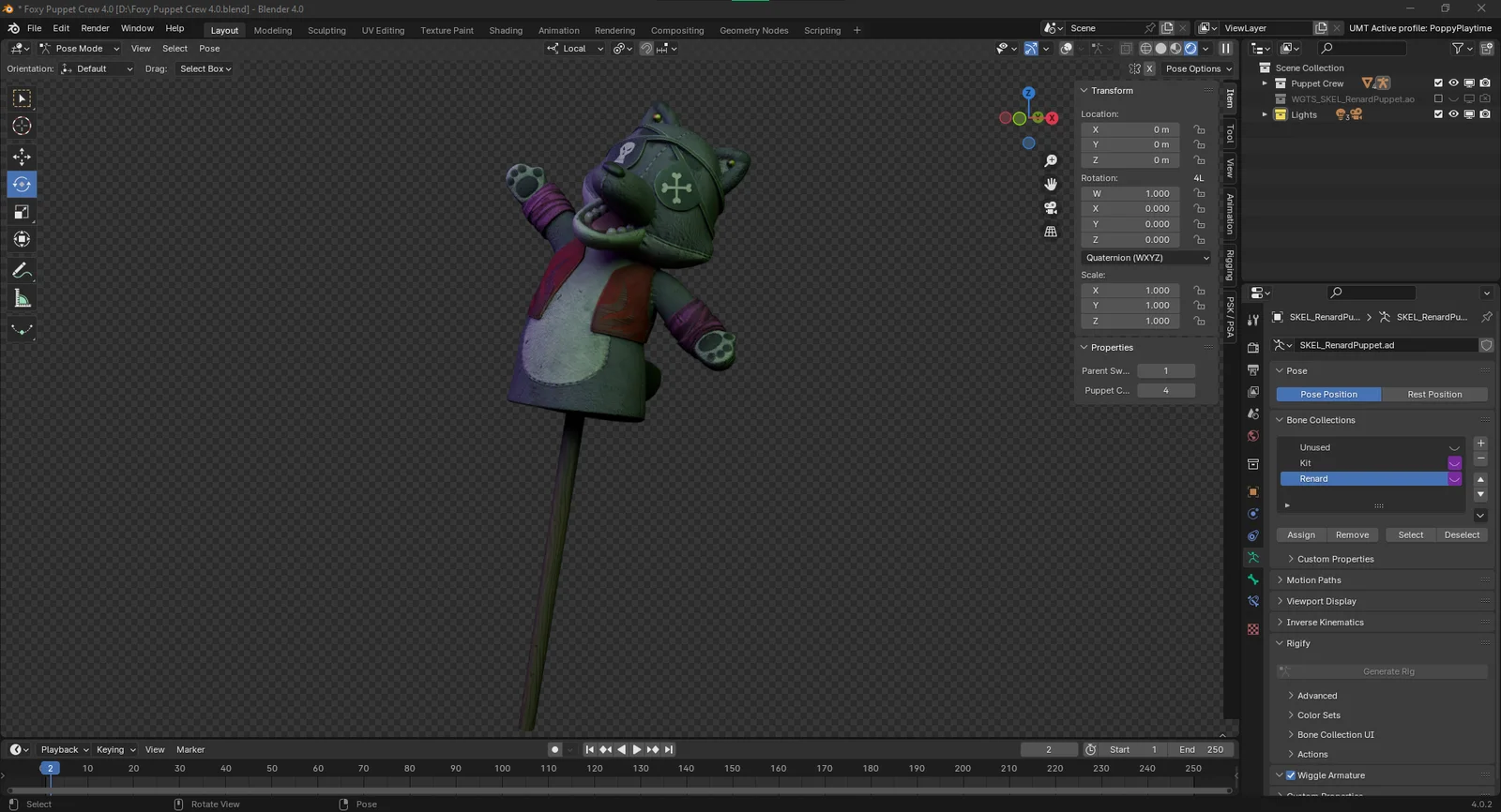The image size is (1501, 812).
Task: Lock the Location X value
Action: click(1199, 130)
